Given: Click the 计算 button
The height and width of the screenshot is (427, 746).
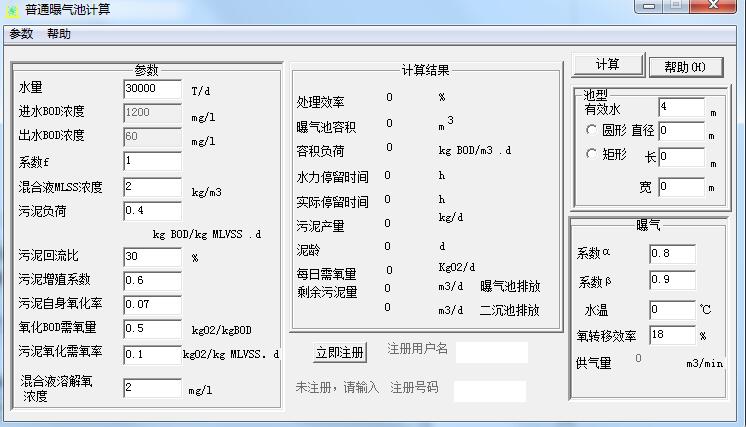Looking at the screenshot, I should point(608,64).
